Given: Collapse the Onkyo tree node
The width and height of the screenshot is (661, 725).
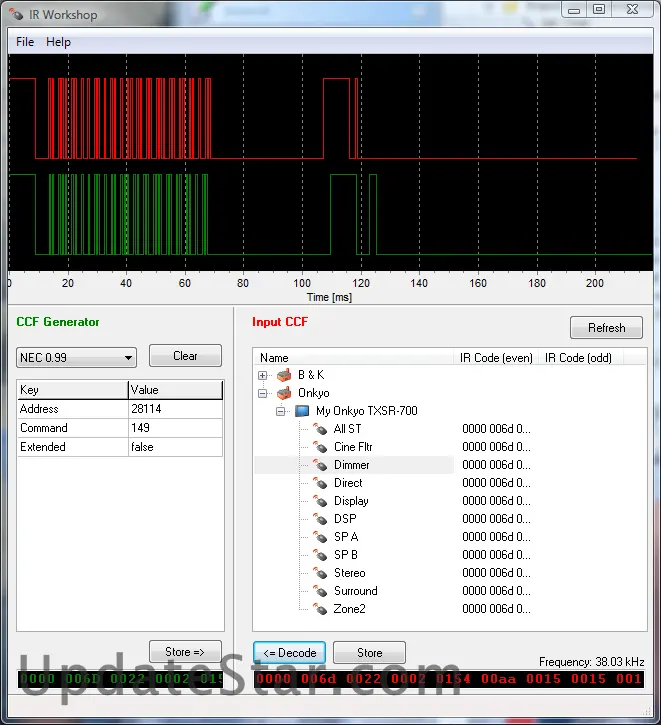Looking at the screenshot, I should coord(264,393).
